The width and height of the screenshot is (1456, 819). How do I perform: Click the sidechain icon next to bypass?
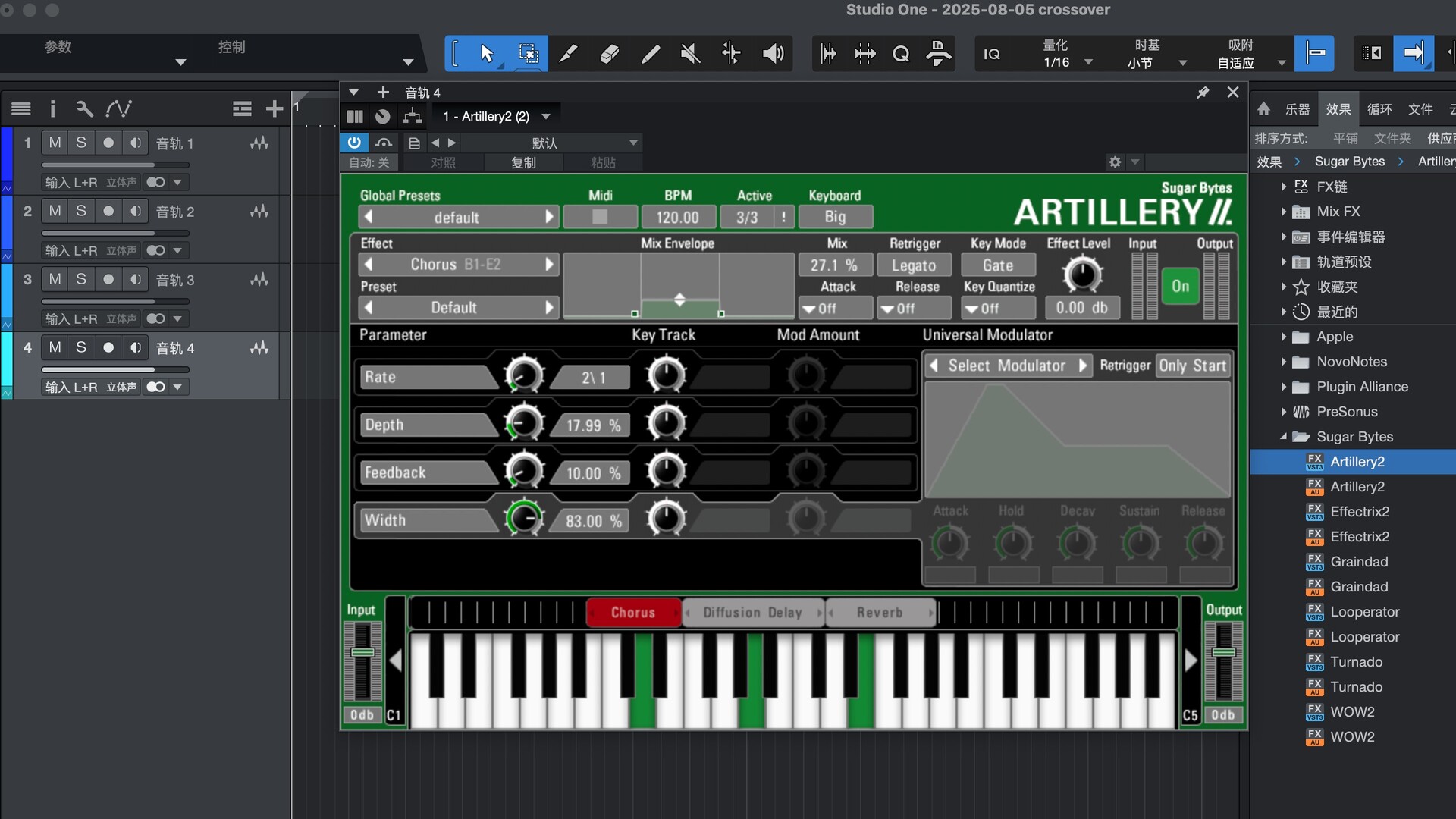pos(384,143)
